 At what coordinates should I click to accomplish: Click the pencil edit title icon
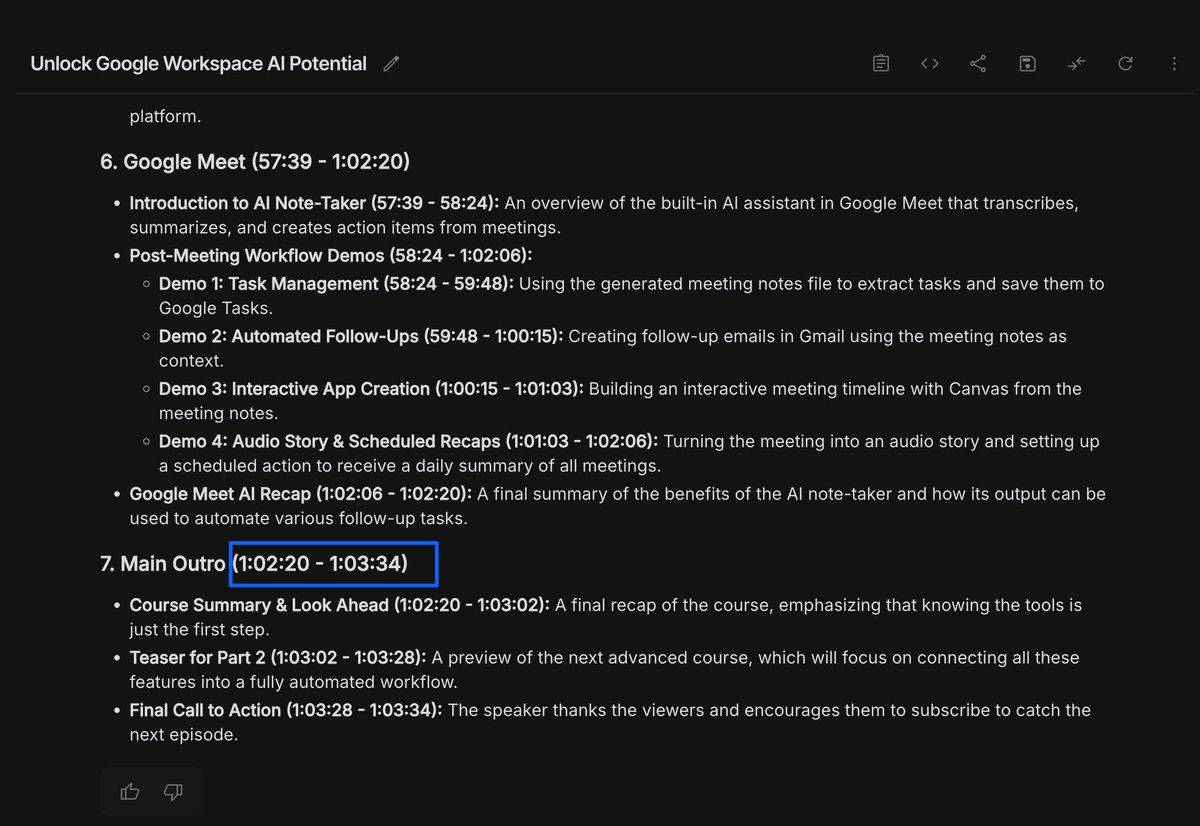(x=391, y=64)
